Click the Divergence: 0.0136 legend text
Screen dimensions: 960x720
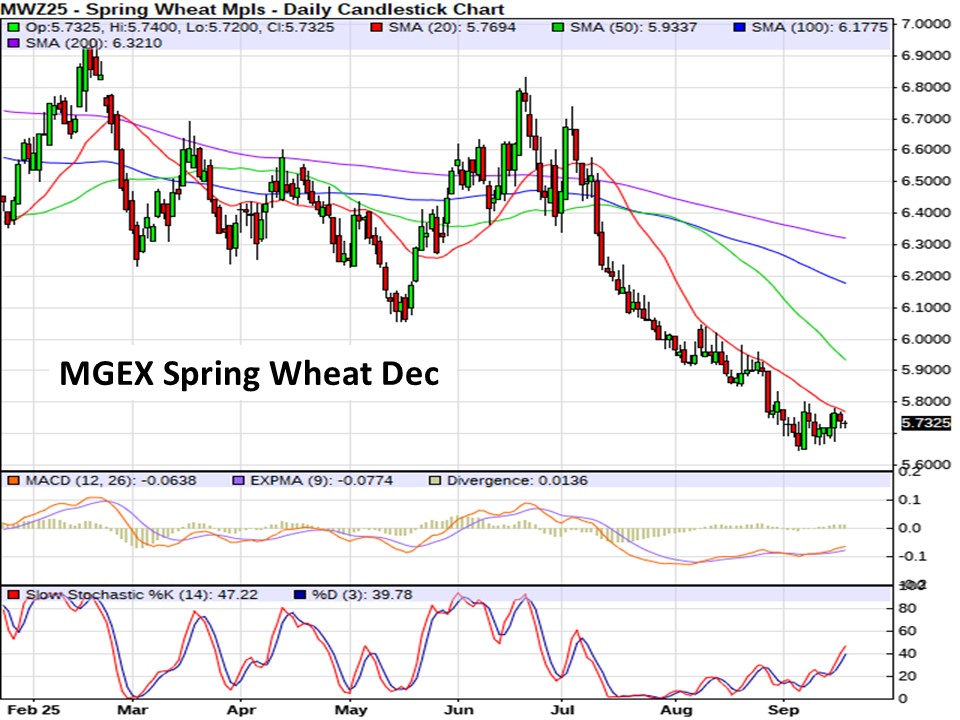click(x=517, y=481)
